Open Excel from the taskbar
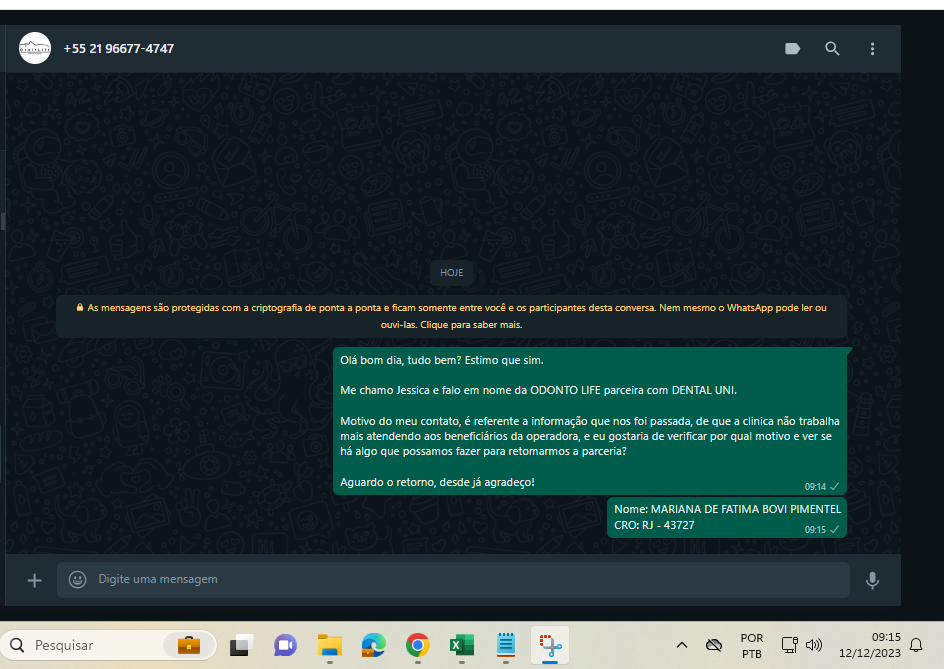The width and height of the screenshot is (944, 669). (462, 645)
